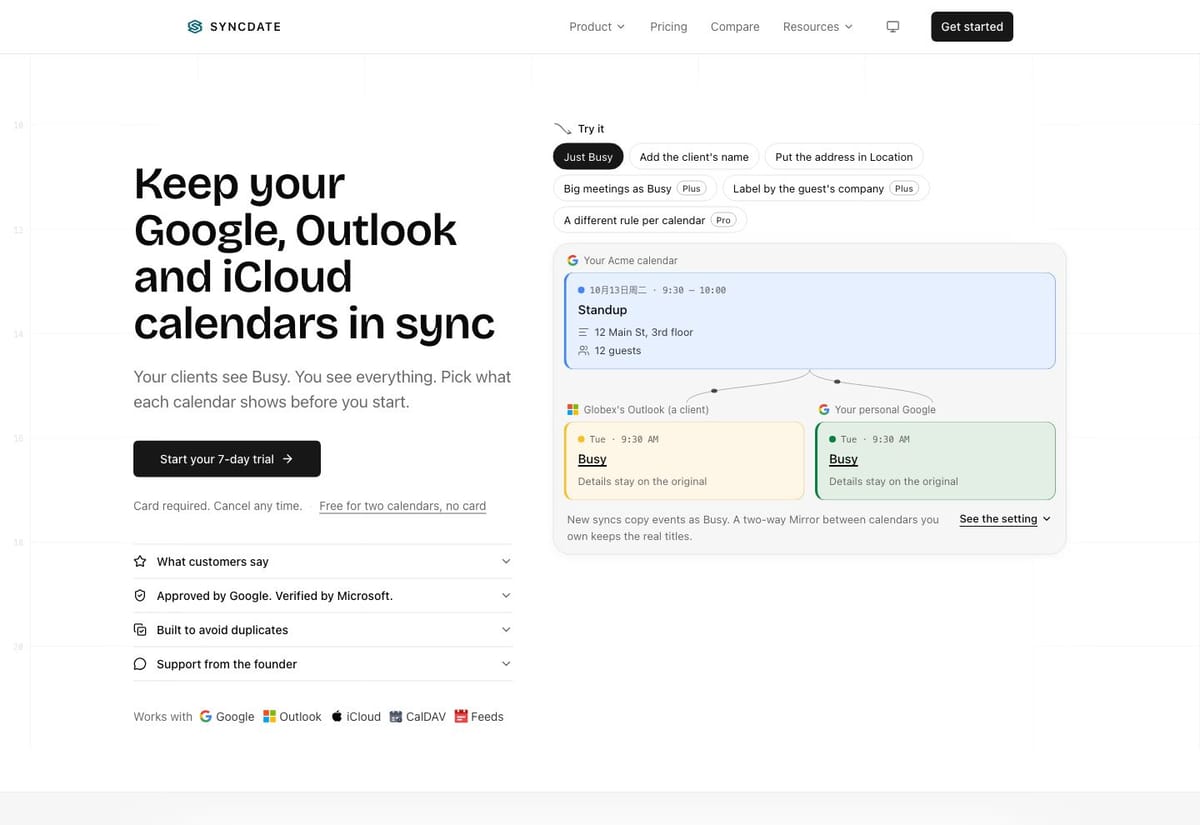Viewport: 1200px width, 825px height.
Task: Click the chat bubble icon beside Support from the founder
Action: [140, 664]
